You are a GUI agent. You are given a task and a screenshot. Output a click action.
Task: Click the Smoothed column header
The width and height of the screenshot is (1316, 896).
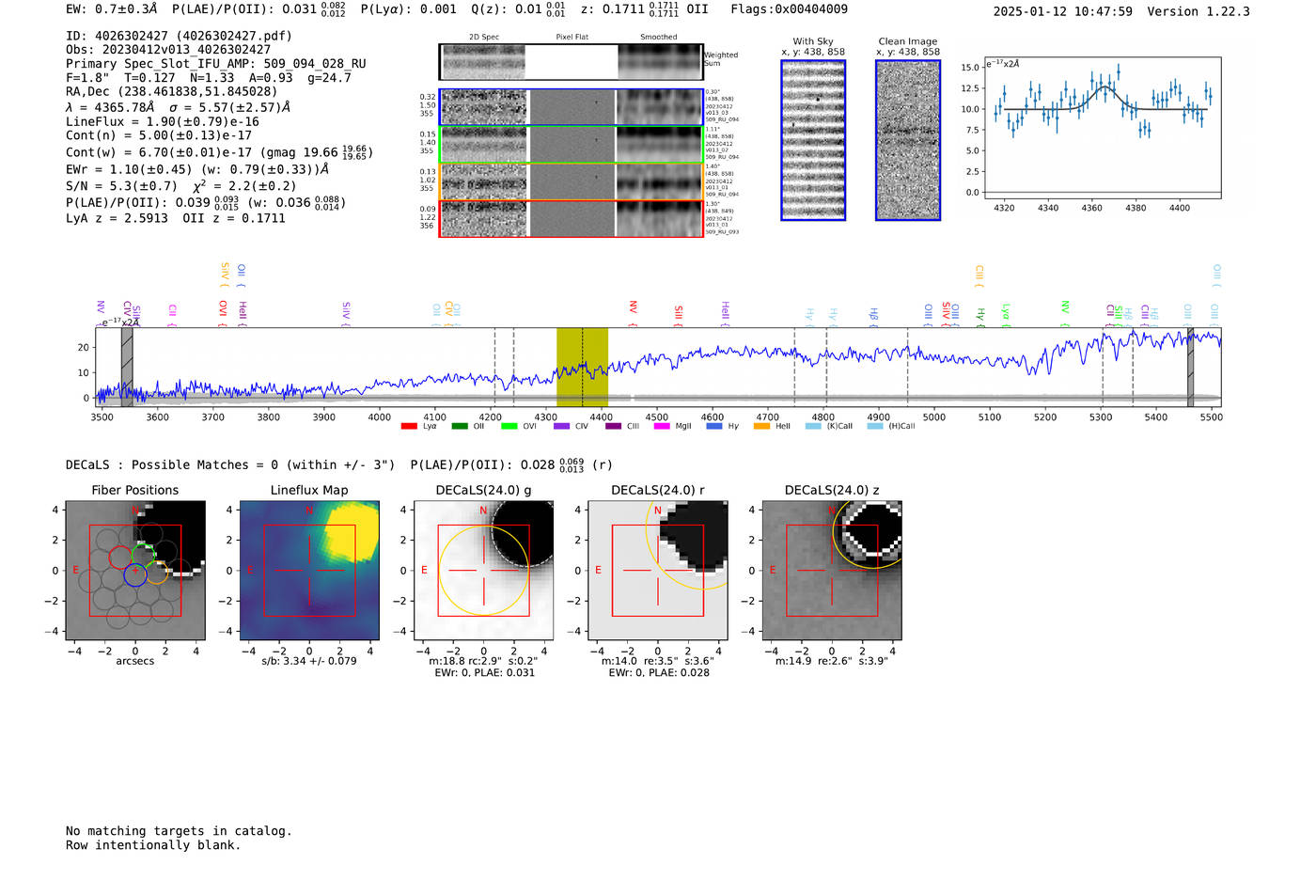658,38
